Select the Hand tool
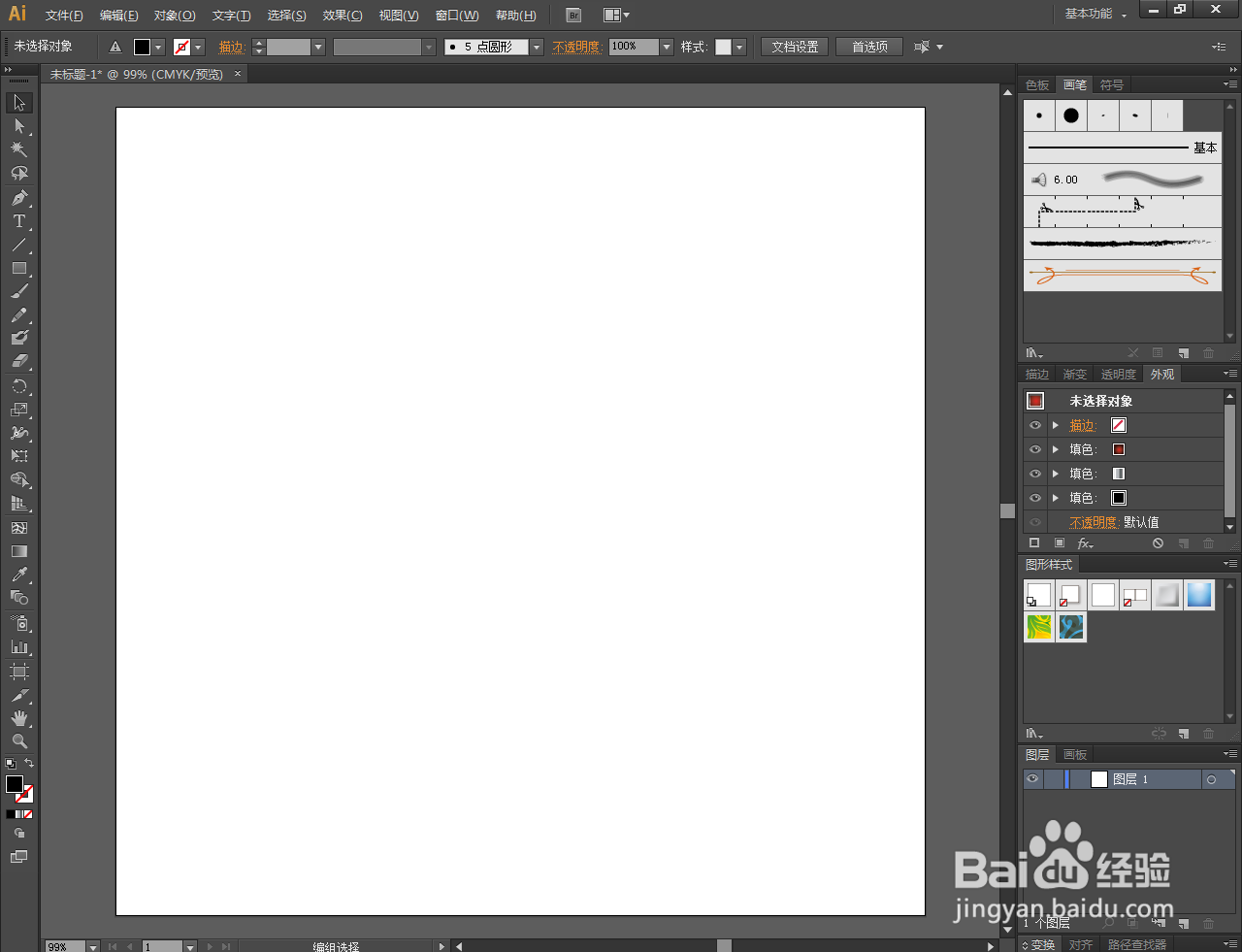The width and height of the screenshot is (1242, 952). (19, 718)
